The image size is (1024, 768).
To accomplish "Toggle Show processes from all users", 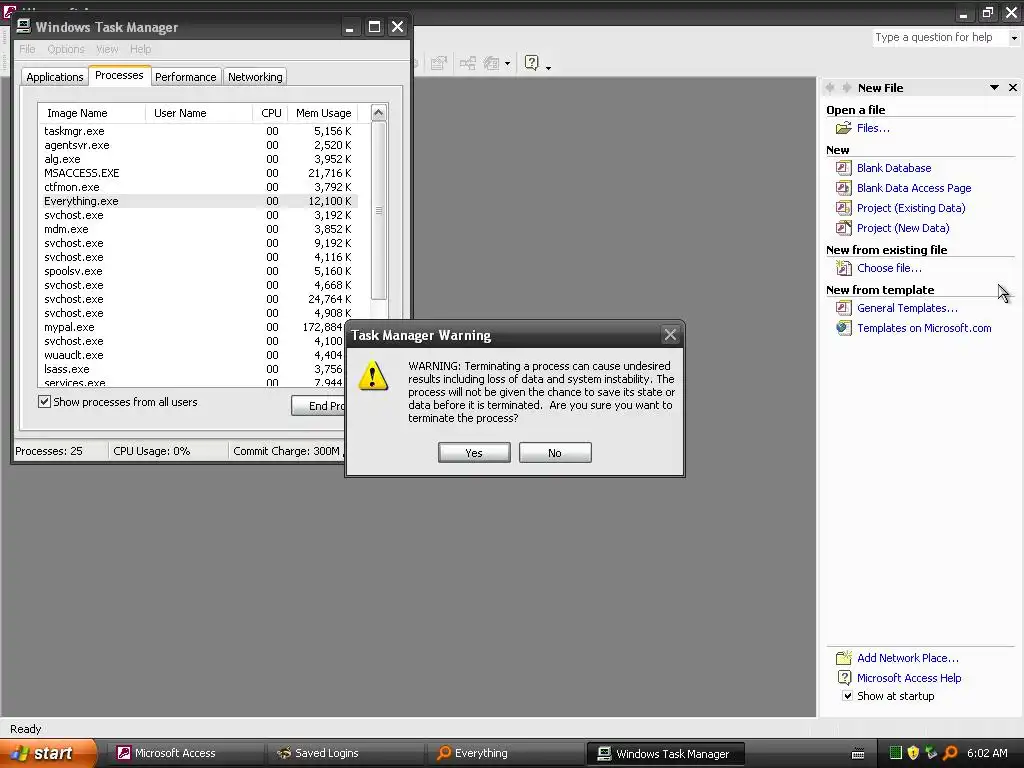I will [x=44, y=402].
